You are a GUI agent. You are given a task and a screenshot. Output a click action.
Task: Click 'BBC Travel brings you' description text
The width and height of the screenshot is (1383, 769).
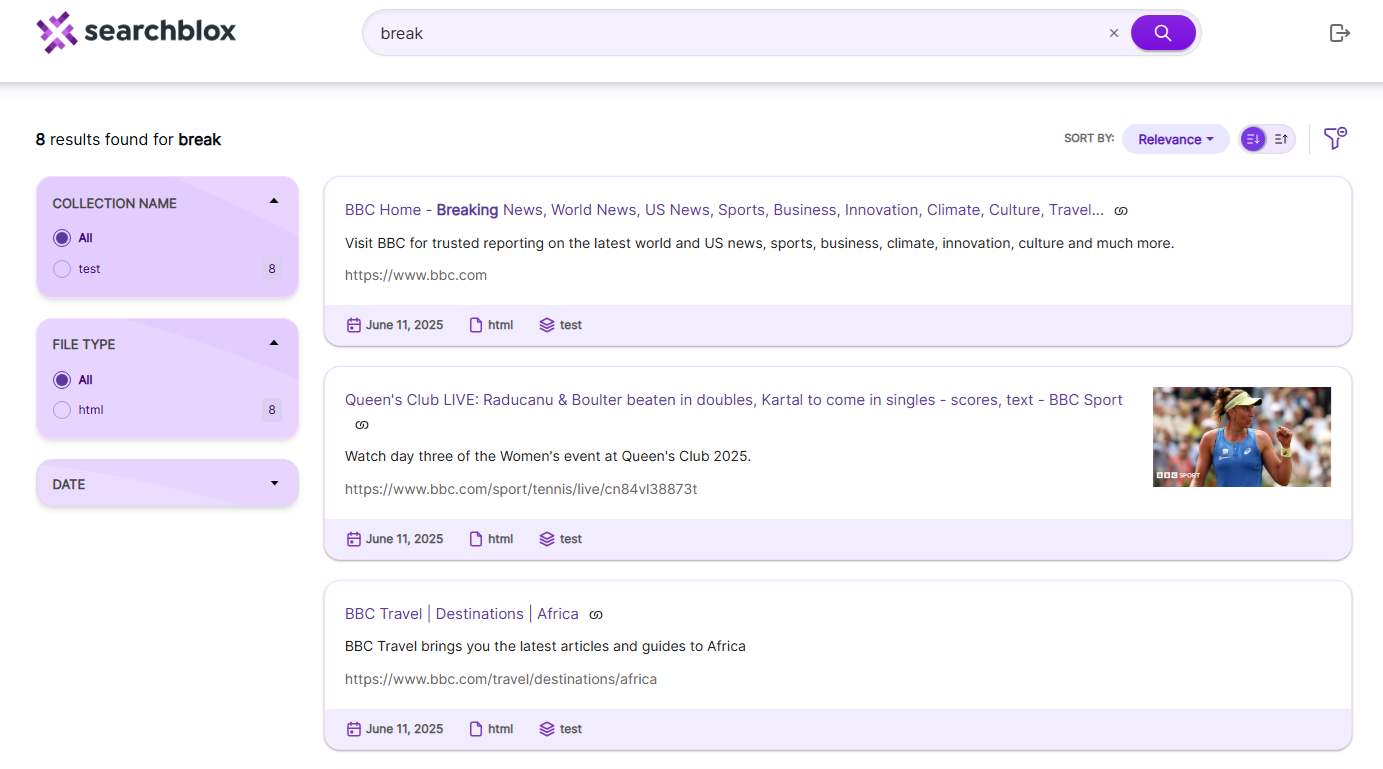tap(545, 646)
